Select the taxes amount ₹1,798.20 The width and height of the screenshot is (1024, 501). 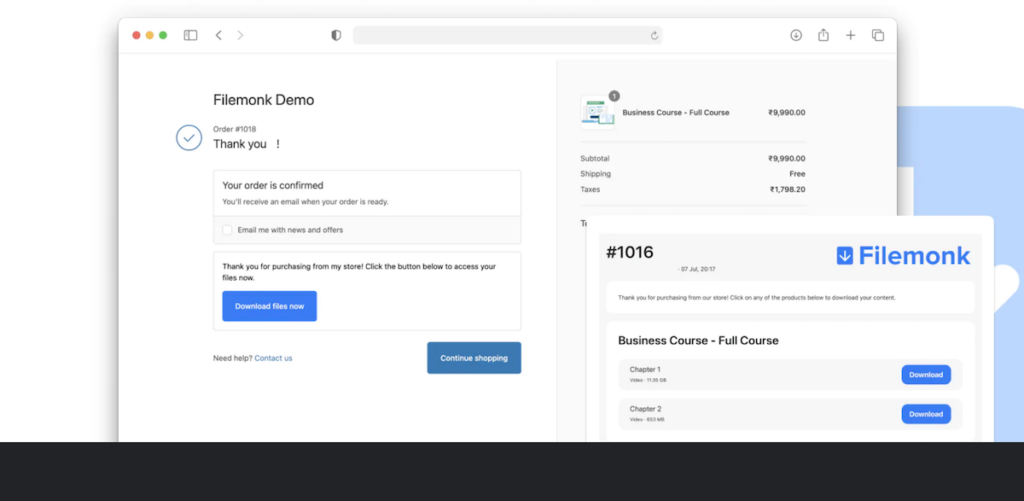click(788, 189)
